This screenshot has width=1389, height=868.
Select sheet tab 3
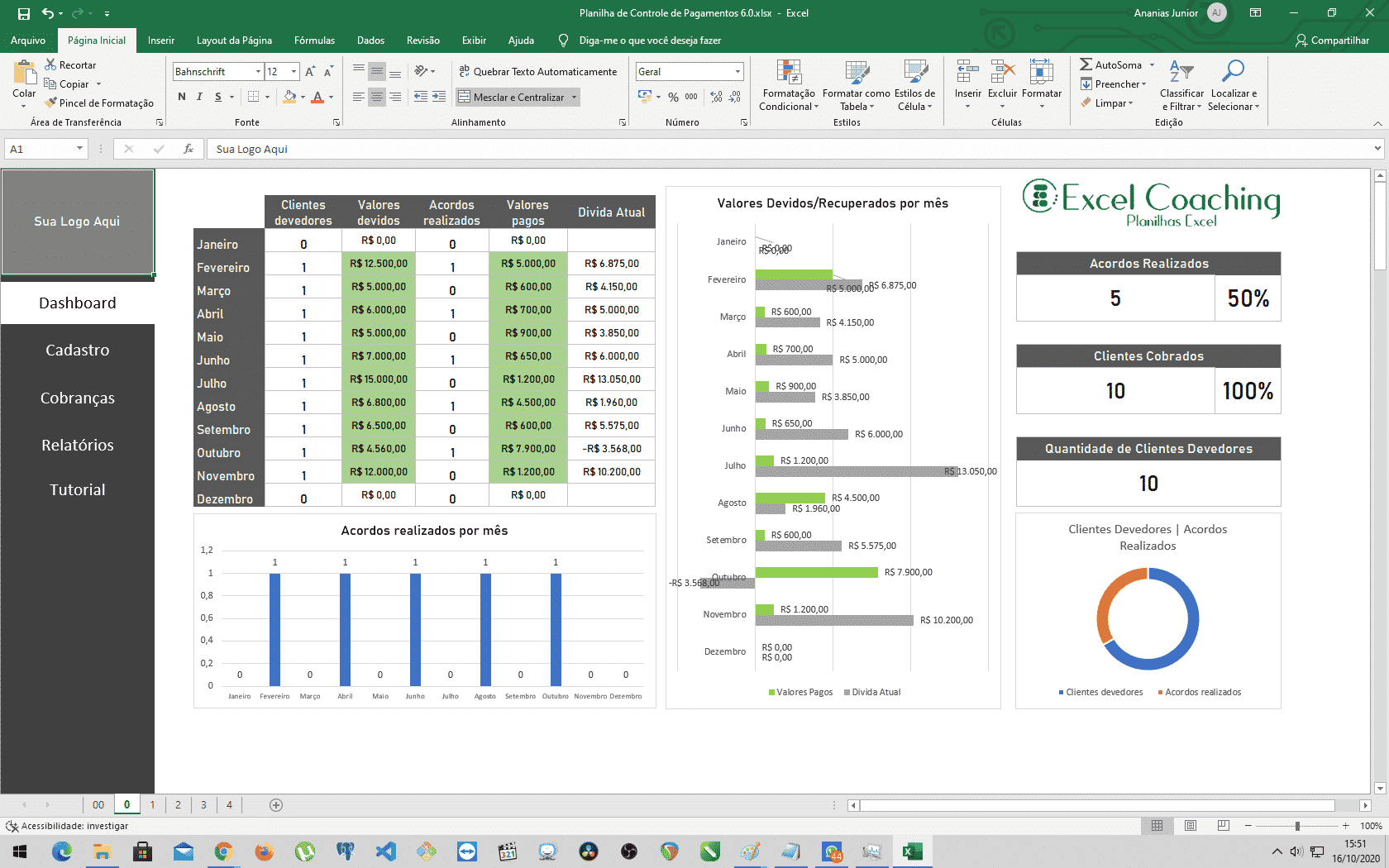click(203, 805)
